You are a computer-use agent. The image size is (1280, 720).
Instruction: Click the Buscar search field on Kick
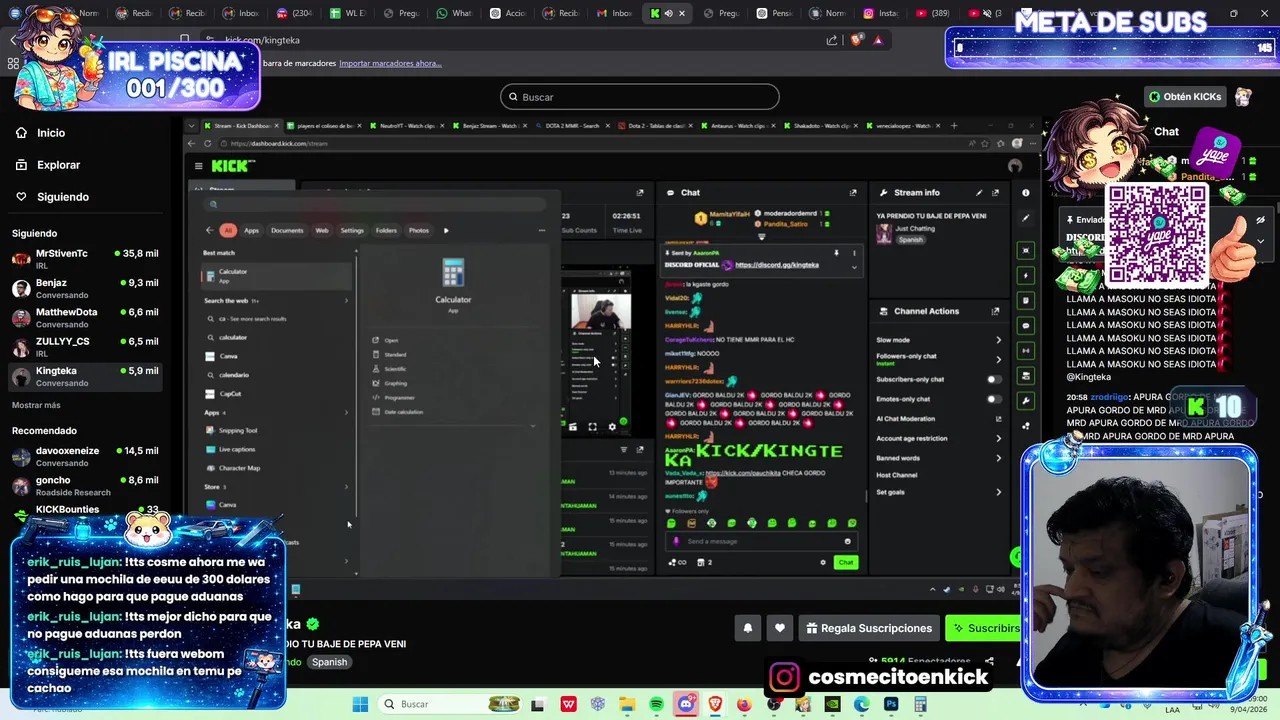(640, 97)
